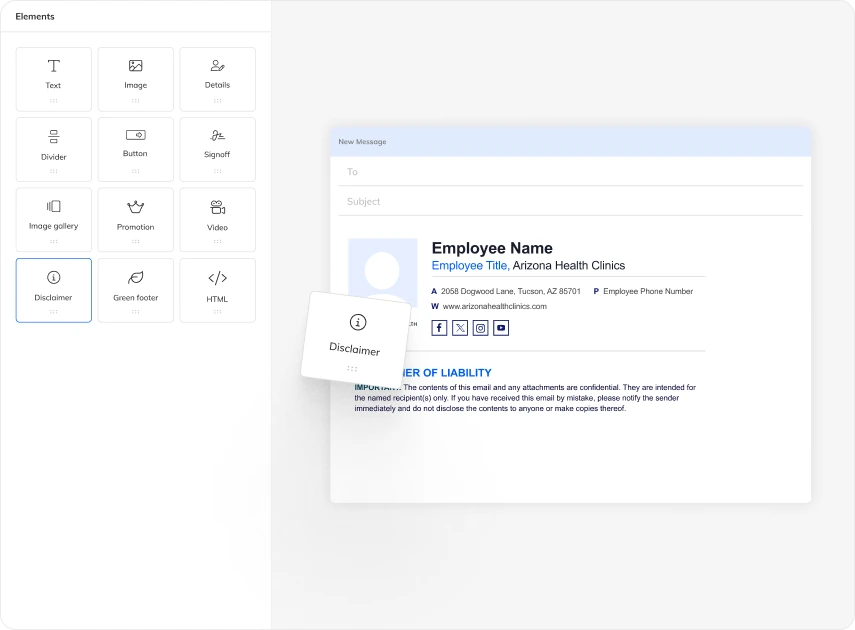
Task: Open the Facebook social icon in signature
Action: (439, 328)
